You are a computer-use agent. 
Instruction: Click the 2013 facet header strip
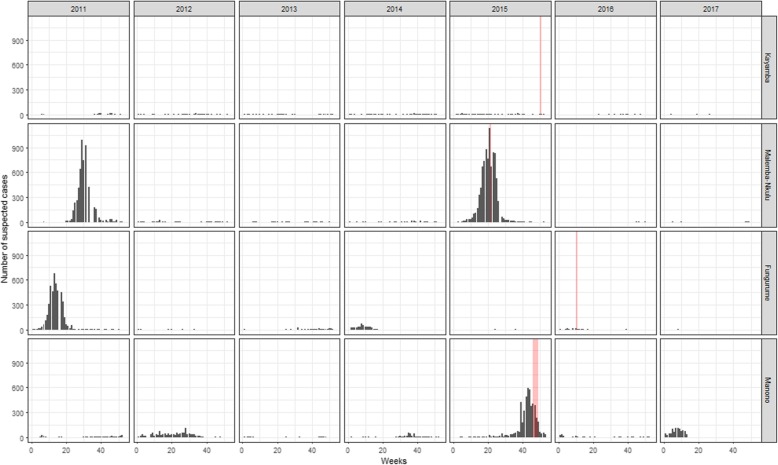click(x=288, y=8)
